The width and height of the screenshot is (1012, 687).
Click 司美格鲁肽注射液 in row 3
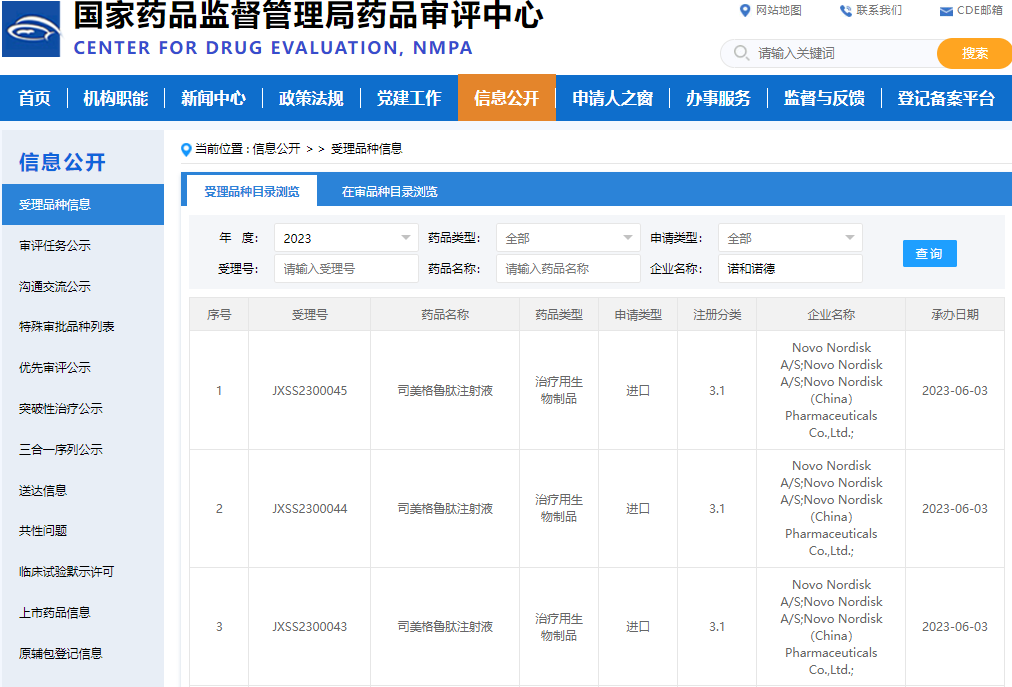pos(445,627)
